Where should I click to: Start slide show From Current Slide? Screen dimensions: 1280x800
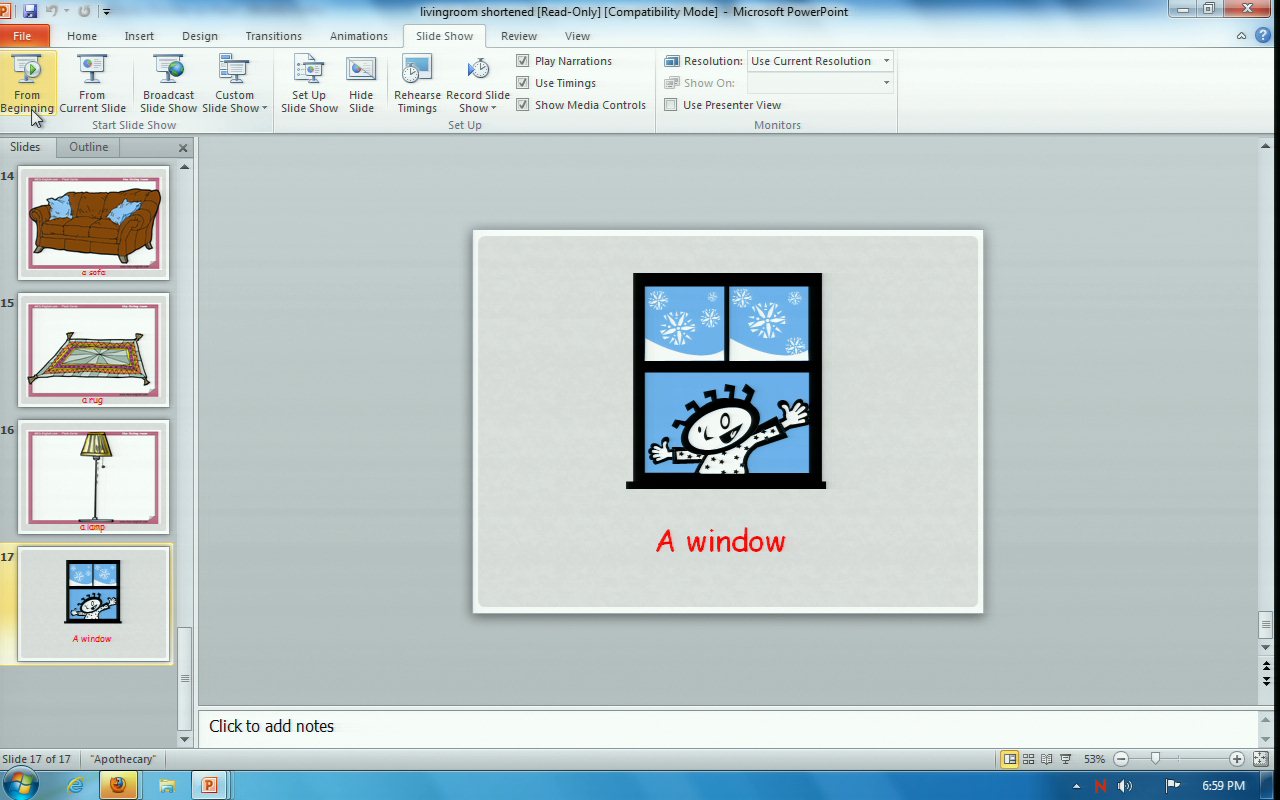click(x=92, y=84)
